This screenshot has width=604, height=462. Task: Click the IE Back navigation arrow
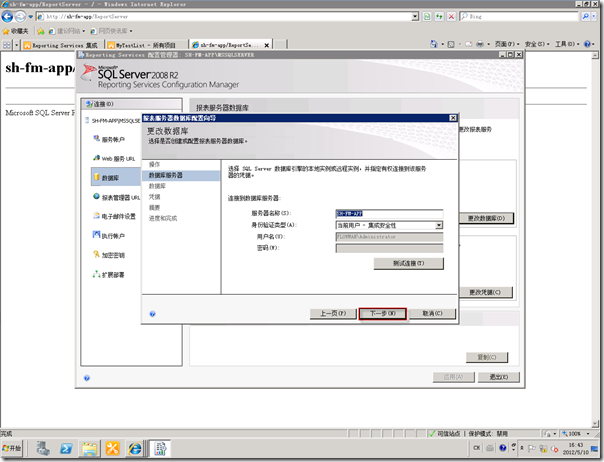click(7, 17)
